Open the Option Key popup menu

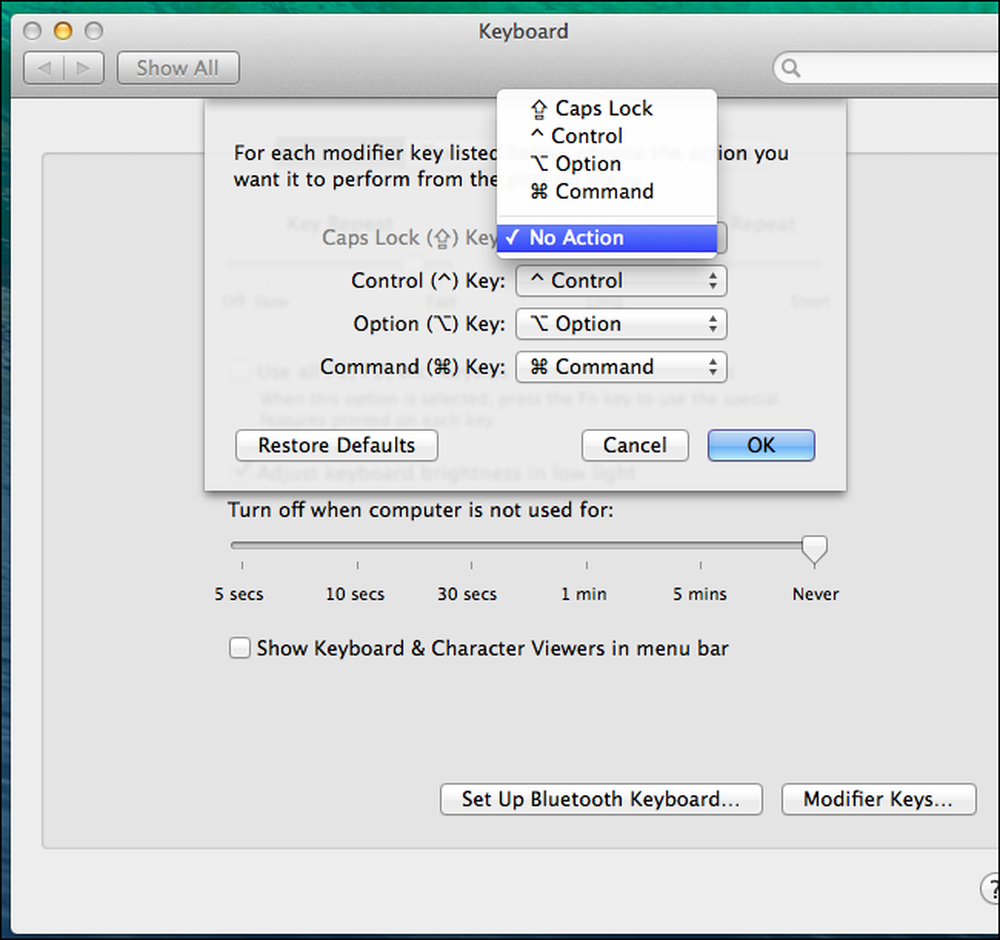(621, 324)
